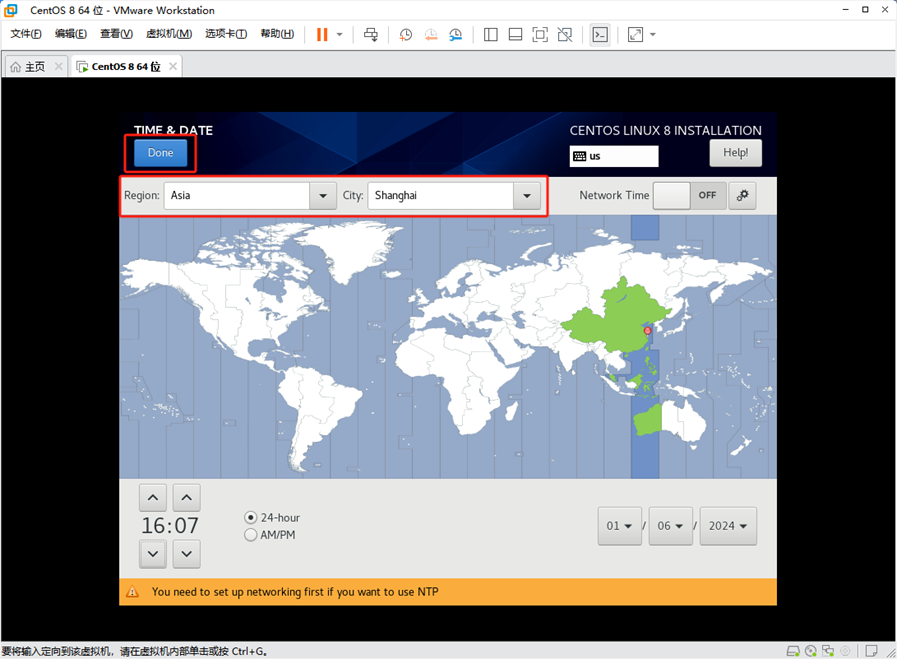Show the console view icon
Viewport: 897px width, 659px height.
(600, 34)
